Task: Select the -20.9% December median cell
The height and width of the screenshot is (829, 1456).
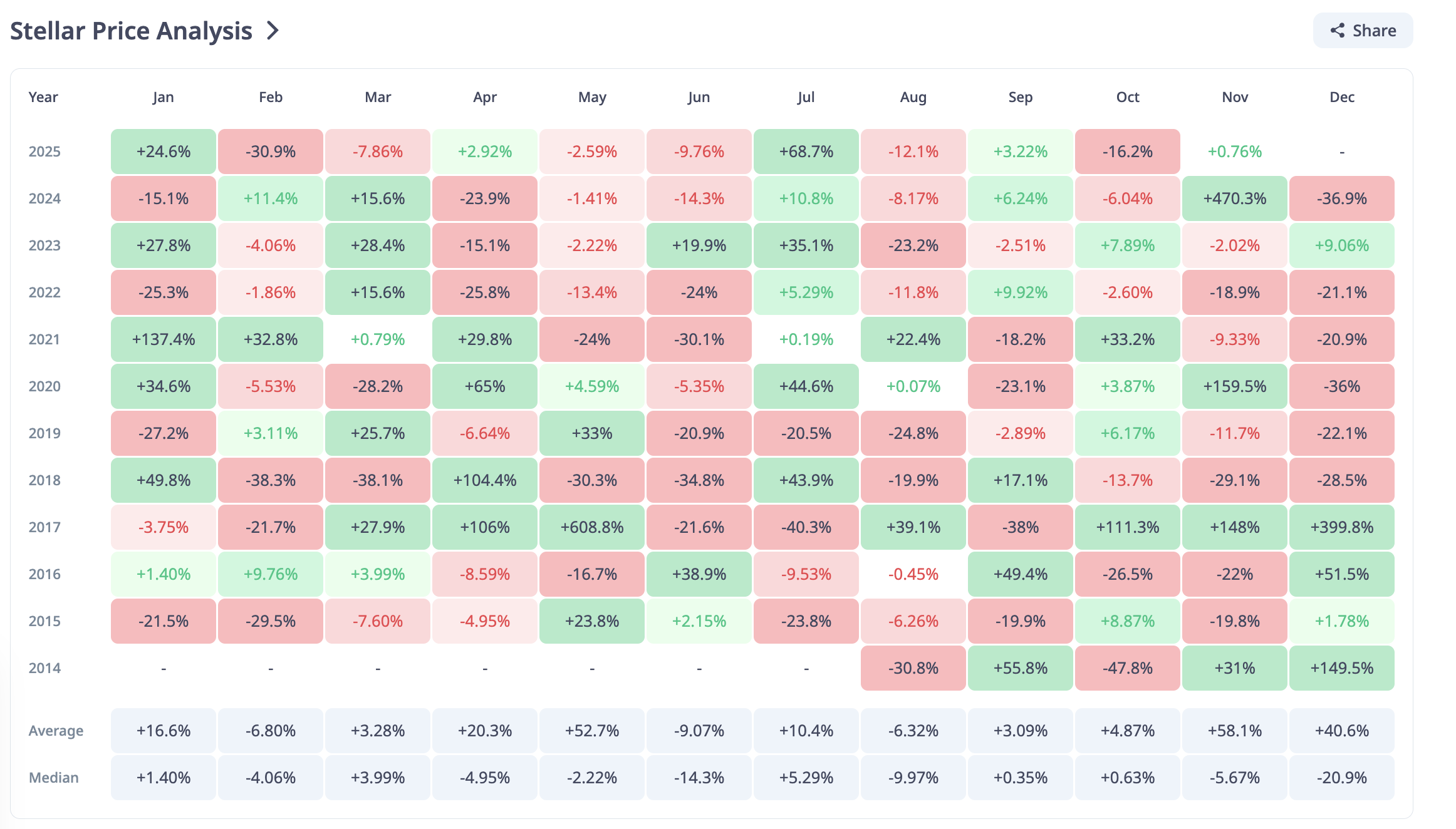Action: click(x=1342, y=778)
